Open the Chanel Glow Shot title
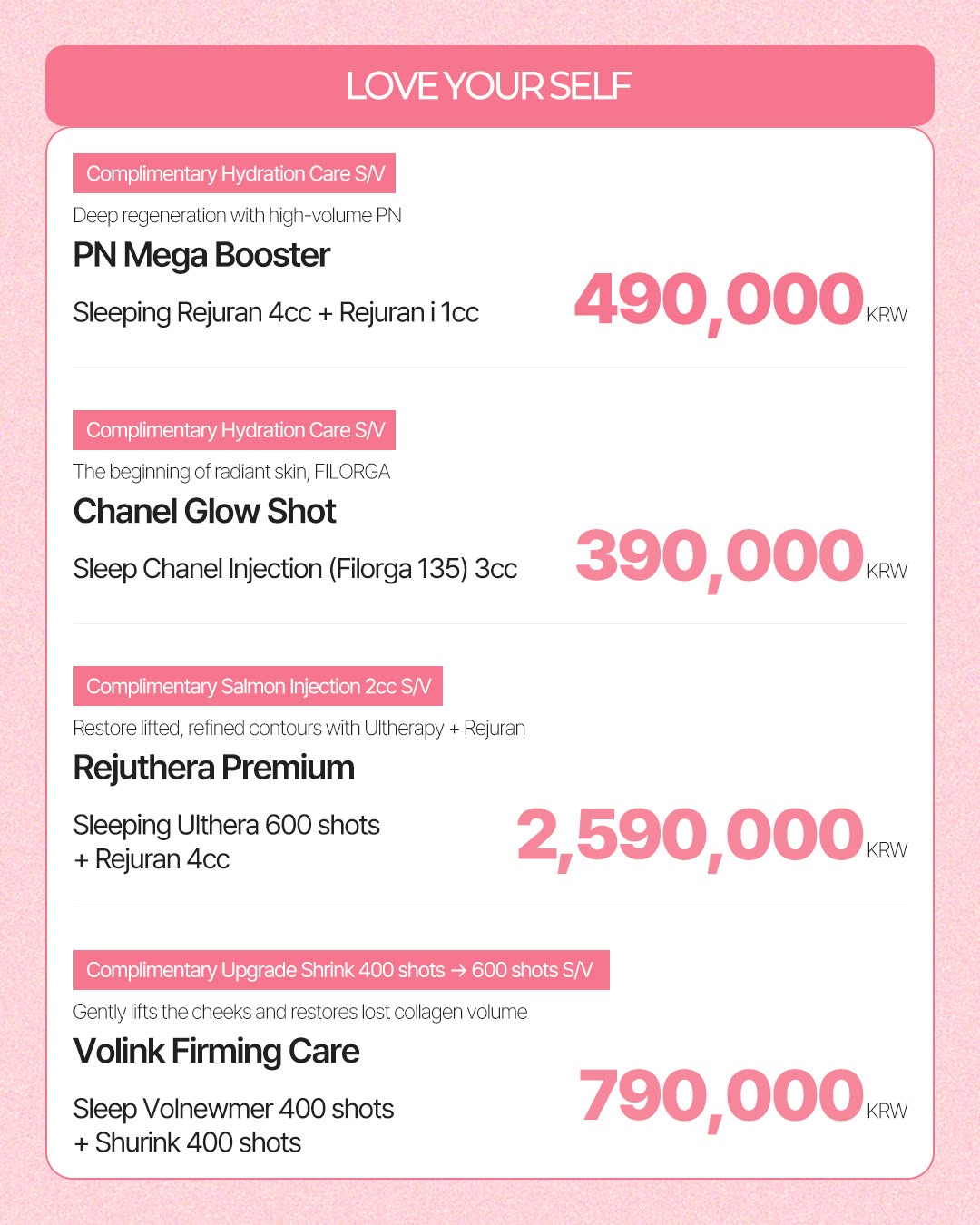Viewport: 980px width, 1225px height. point(204,512)
